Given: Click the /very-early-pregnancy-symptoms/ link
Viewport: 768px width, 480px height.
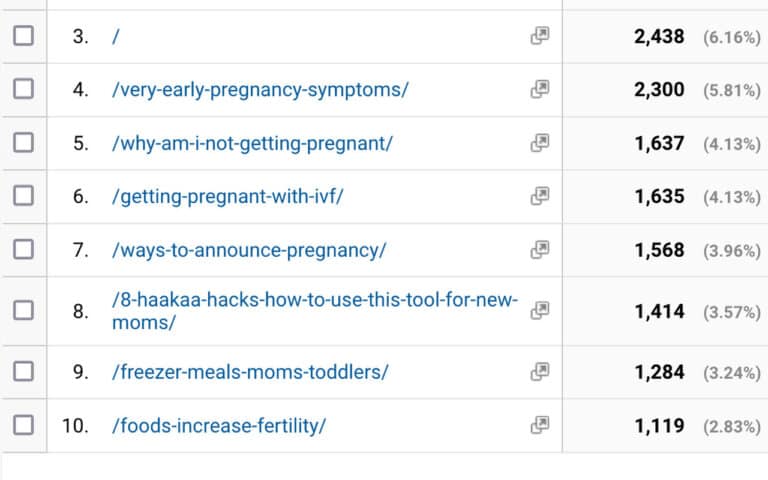Looking at the screenshot, I should 260,90.
